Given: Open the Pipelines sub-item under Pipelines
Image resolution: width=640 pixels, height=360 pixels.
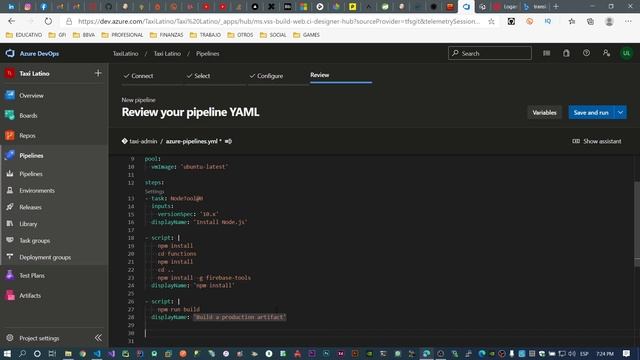Looking at the screenshot, I should (31, 174).
